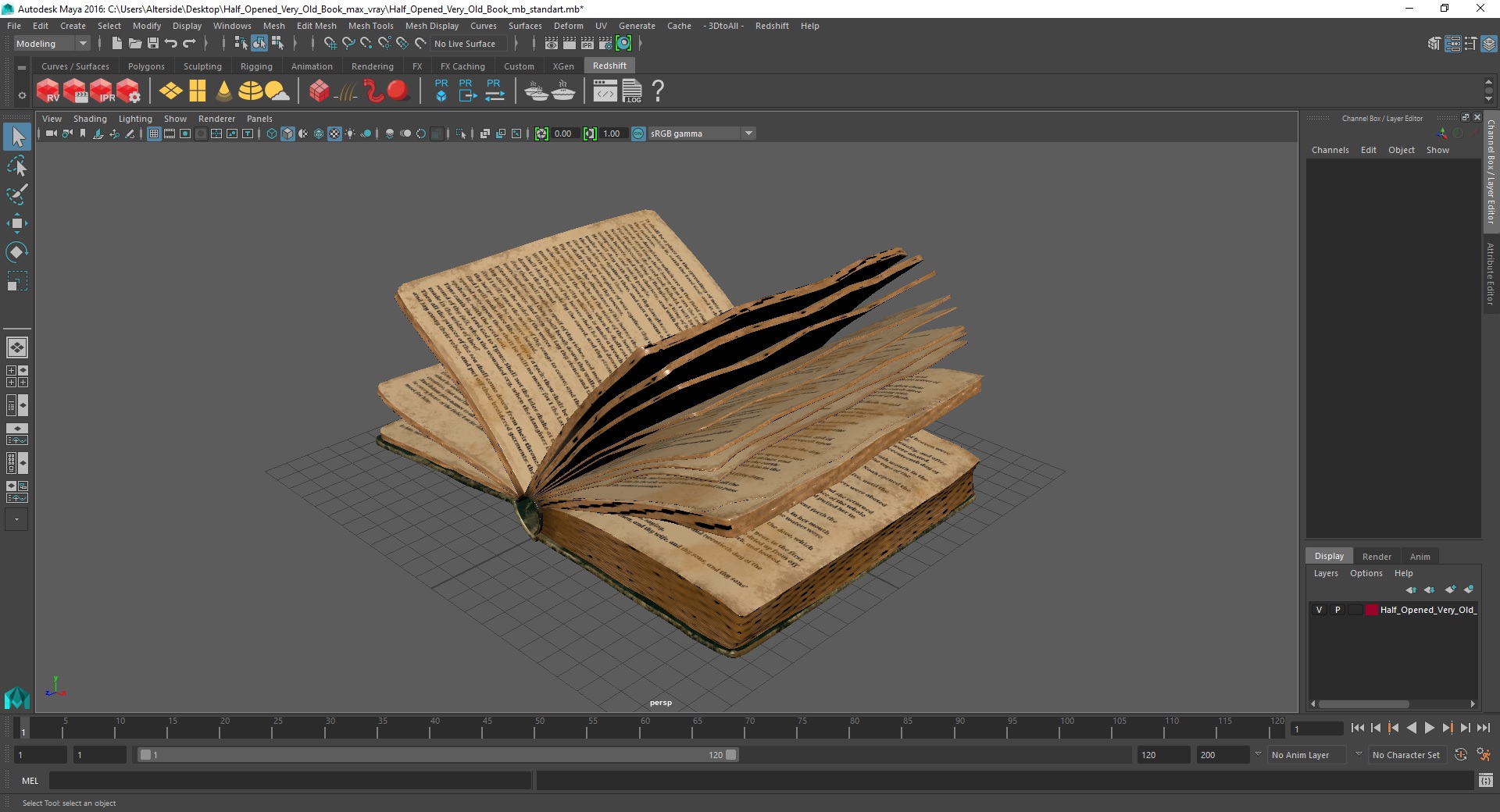The height and width of the screenshot is (812, 1500).
Task: Open Redshift help question mark icon
Action: point(658,91)
